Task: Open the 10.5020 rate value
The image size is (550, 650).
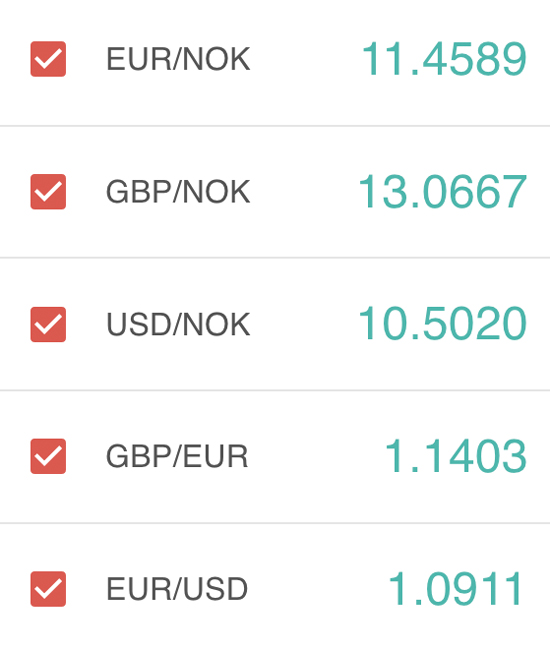Action: pyautogui.click(x=442, y=323)
